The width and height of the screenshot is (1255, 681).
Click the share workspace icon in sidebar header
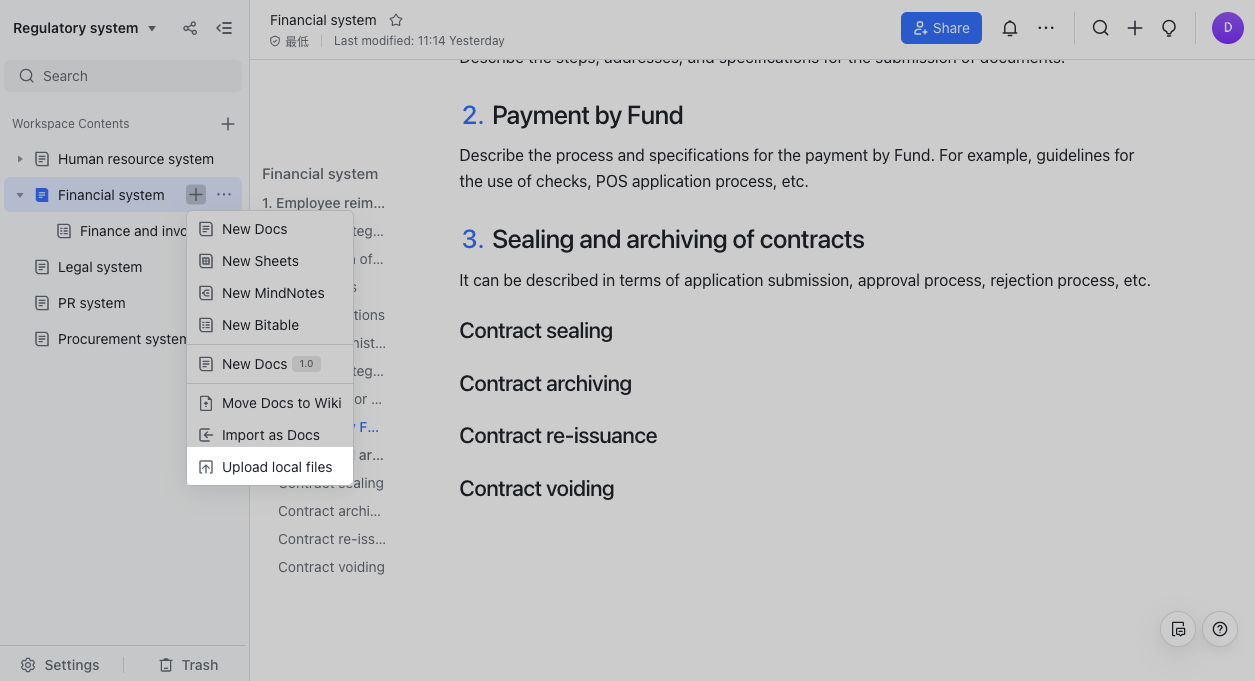pyautogui.click(x=190, y=28)
